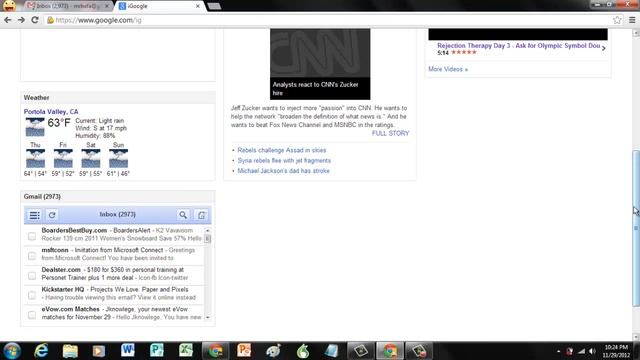This screenshot has height=360, width=640.
Task: Open Microsoft Publisher from the taskbar
Action: 157,351
